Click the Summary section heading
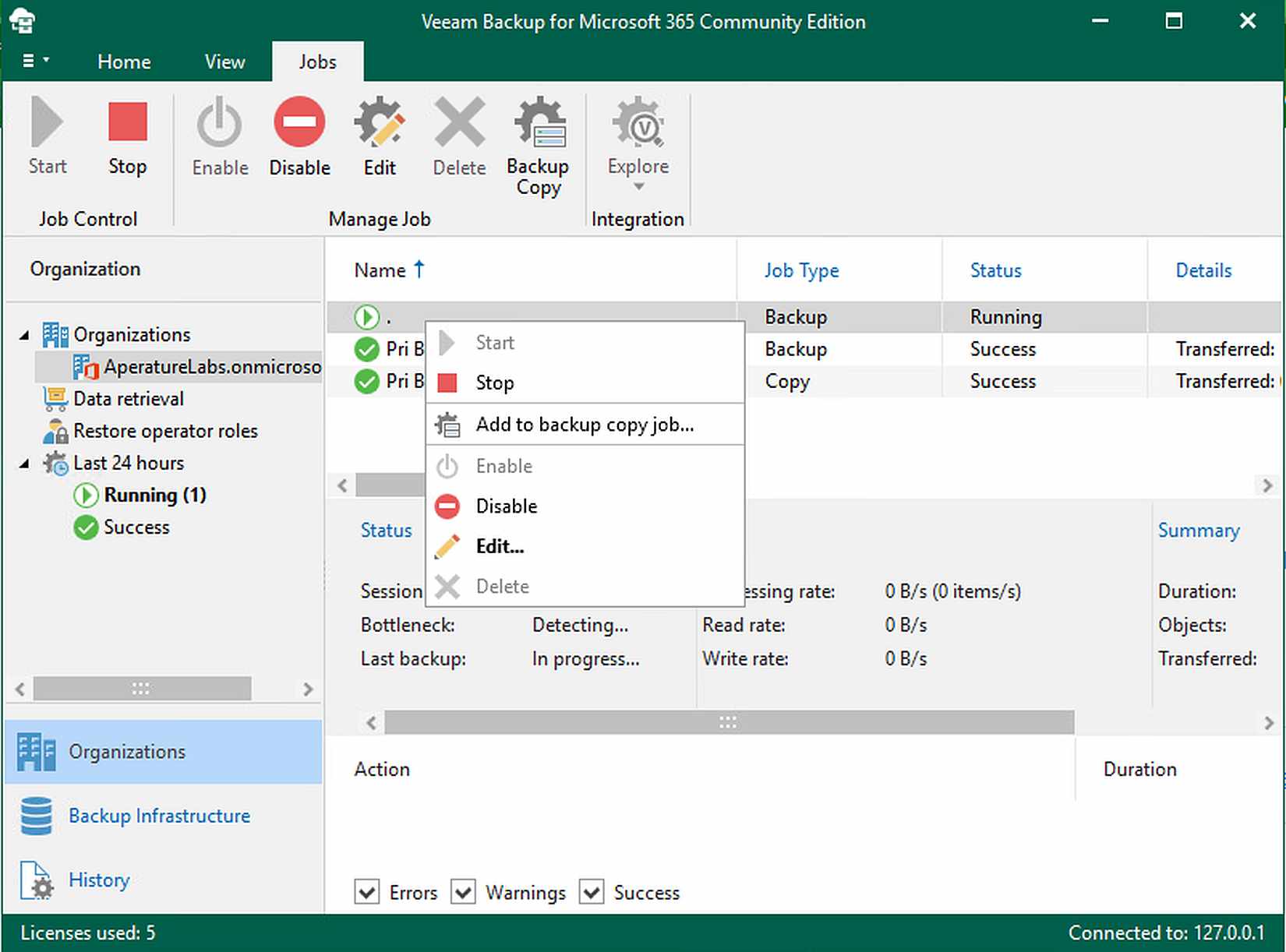This screenshot has width=1286, height=952. pyautogui.click(x=1199, y=530)
